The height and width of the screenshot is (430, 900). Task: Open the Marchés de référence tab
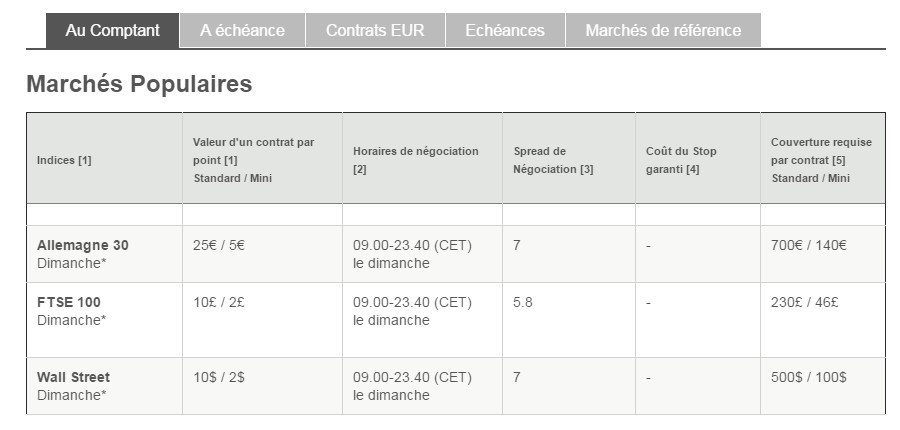(663, 30)
